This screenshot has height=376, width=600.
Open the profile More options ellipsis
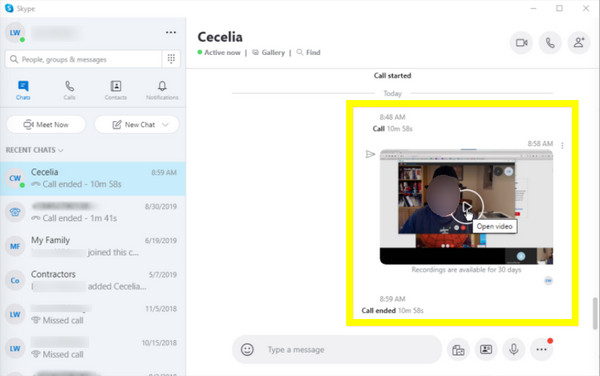point(171,33)
